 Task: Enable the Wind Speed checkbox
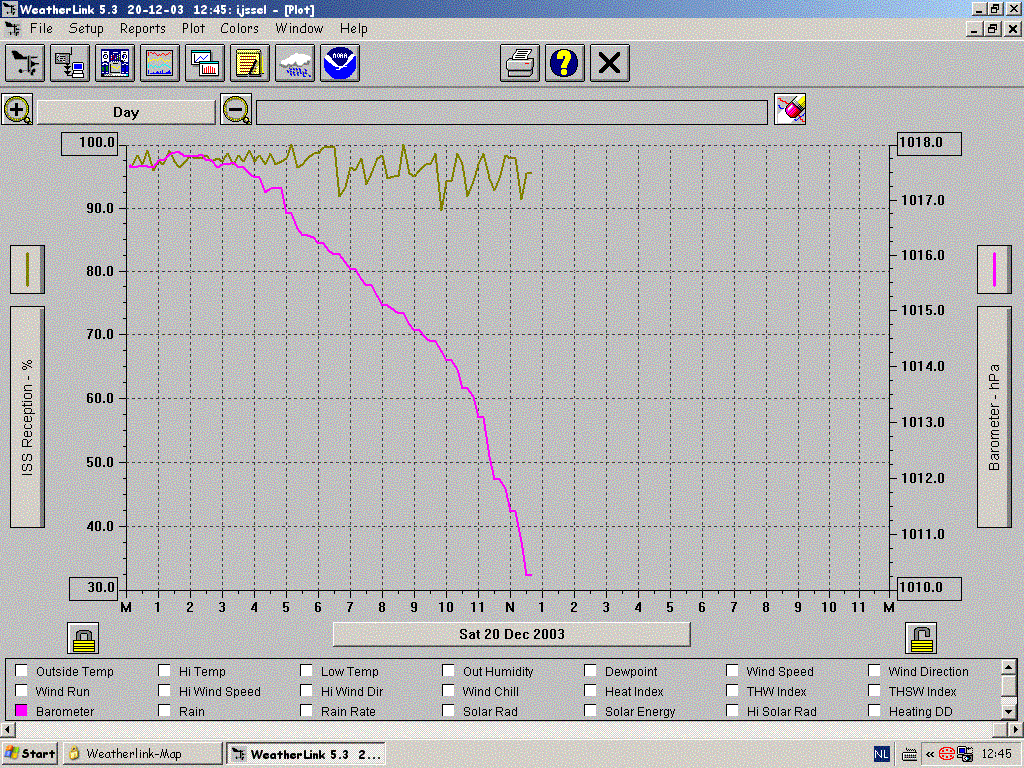point(732,671)
